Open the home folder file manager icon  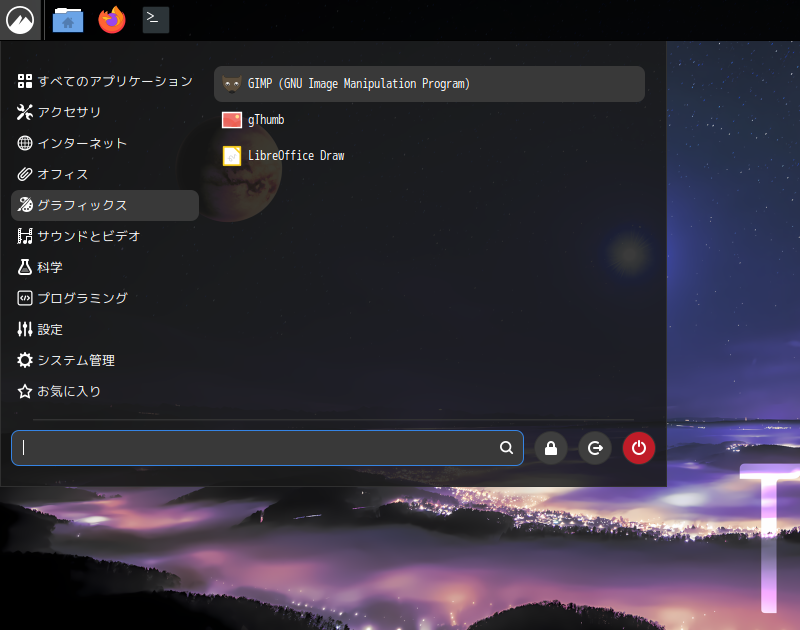click(68, 20)
